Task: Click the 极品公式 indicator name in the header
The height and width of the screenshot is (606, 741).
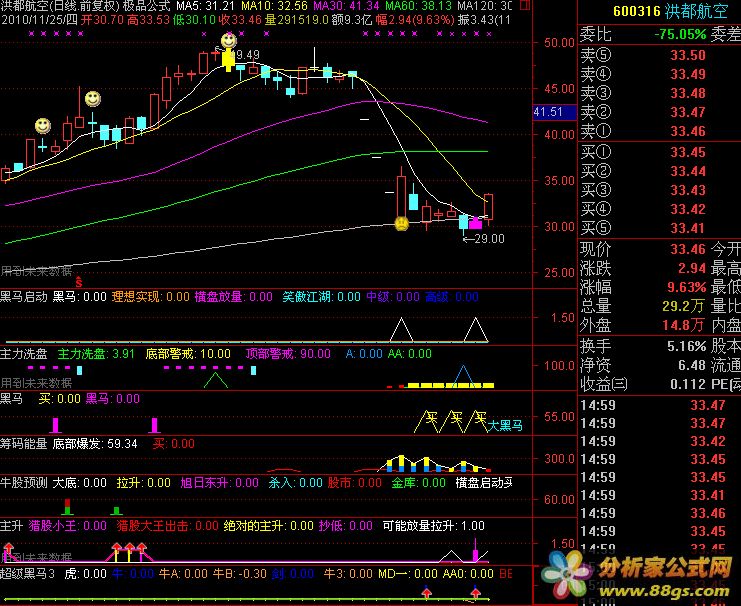Action: click(x=146, y=6)
